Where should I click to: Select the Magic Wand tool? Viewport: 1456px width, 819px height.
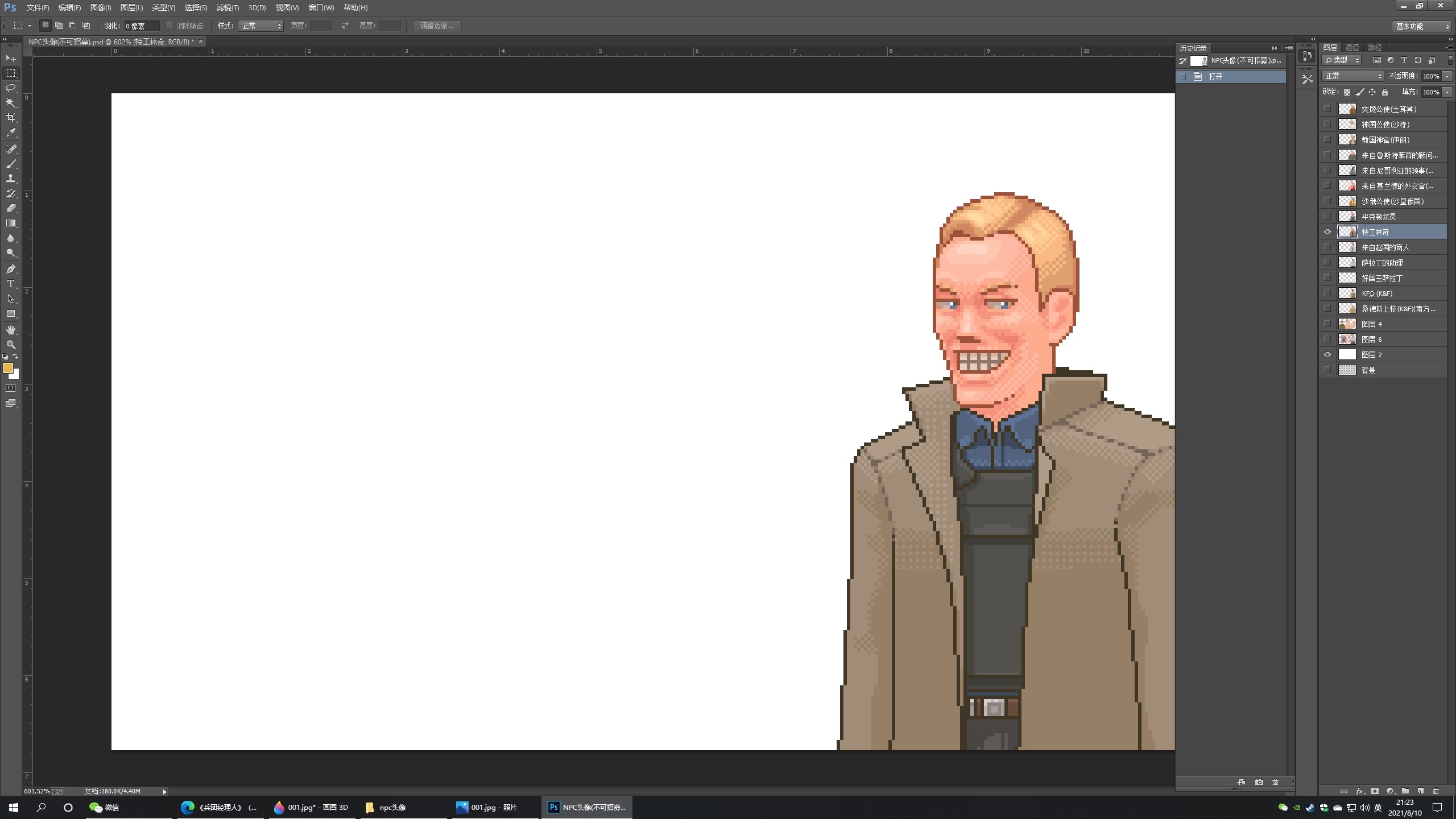point(11,103)
